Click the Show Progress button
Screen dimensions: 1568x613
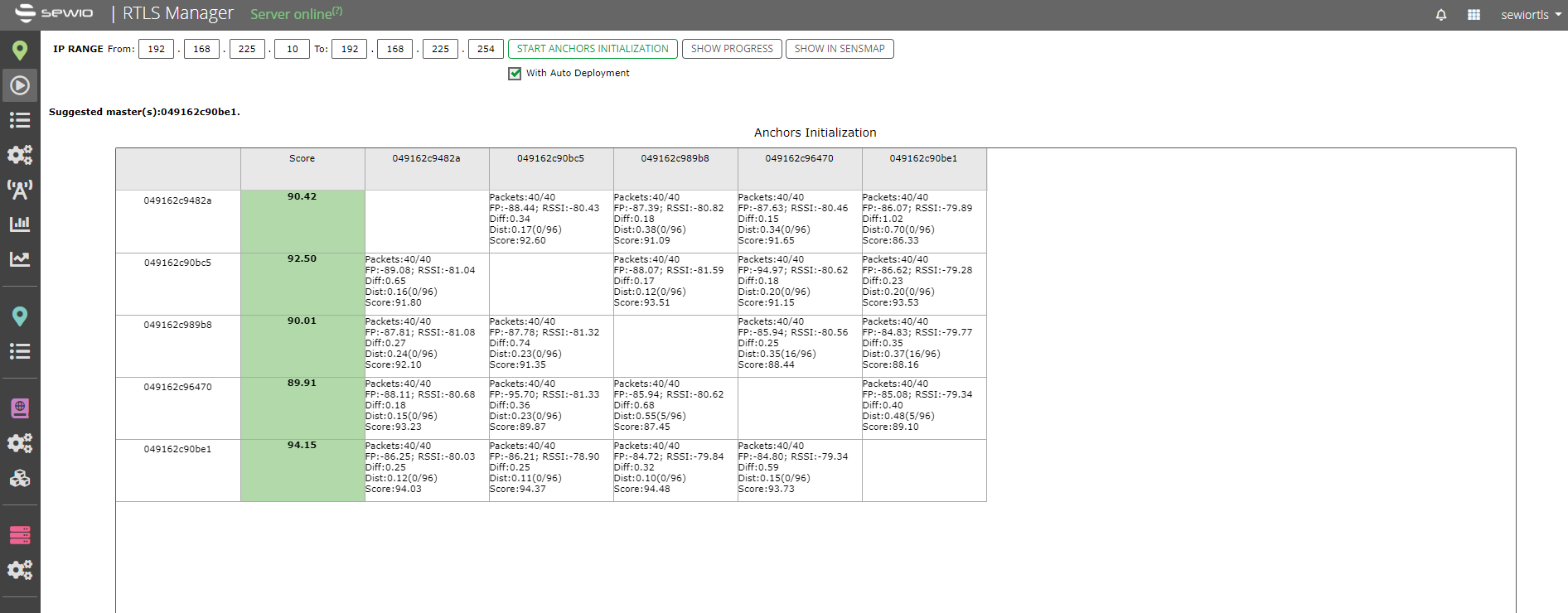tap(732, 49)
